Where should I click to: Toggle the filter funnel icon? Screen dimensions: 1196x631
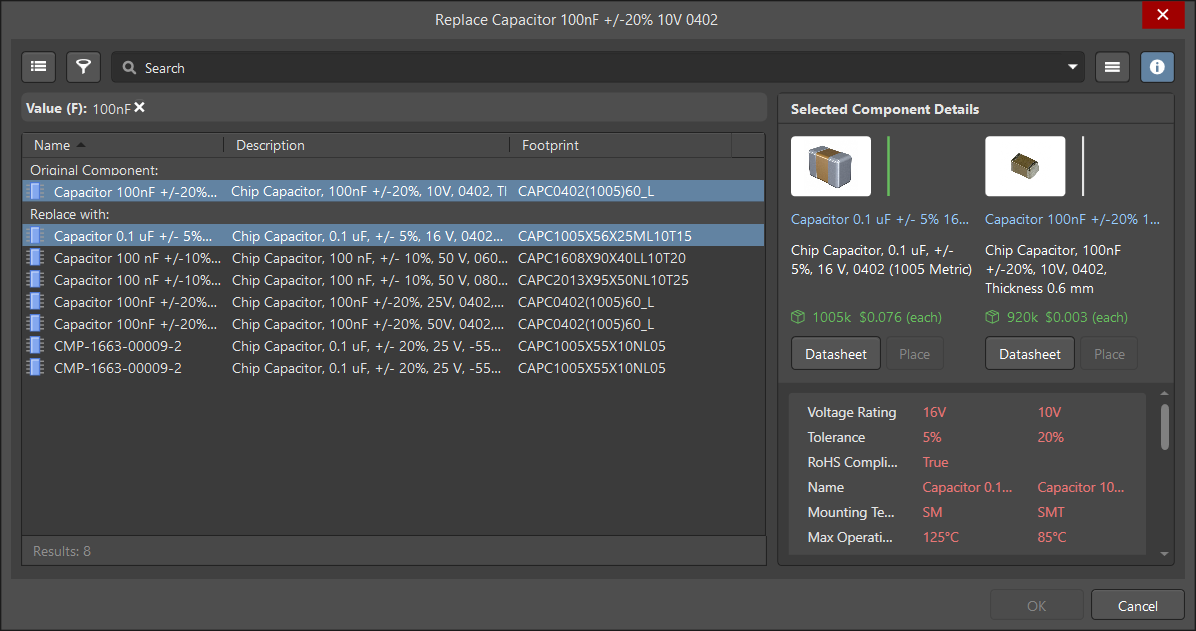coord(83,66)
